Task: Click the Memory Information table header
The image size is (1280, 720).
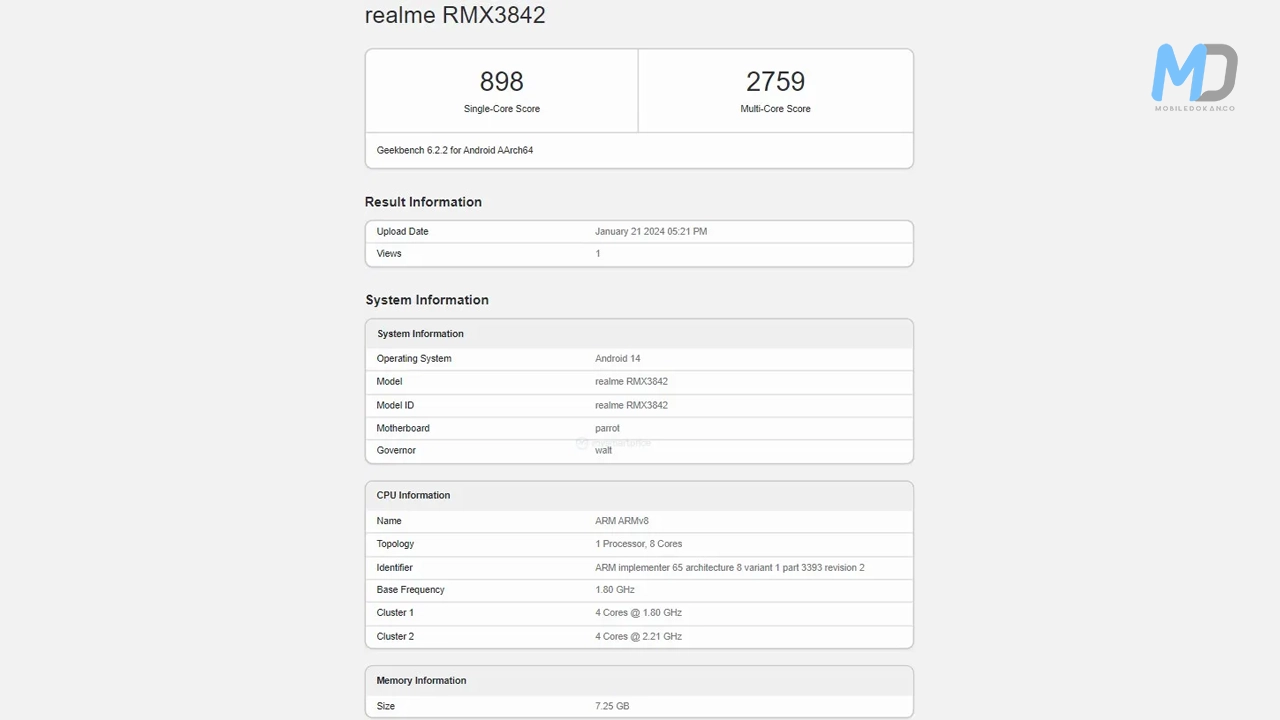Action: [421, 681]
